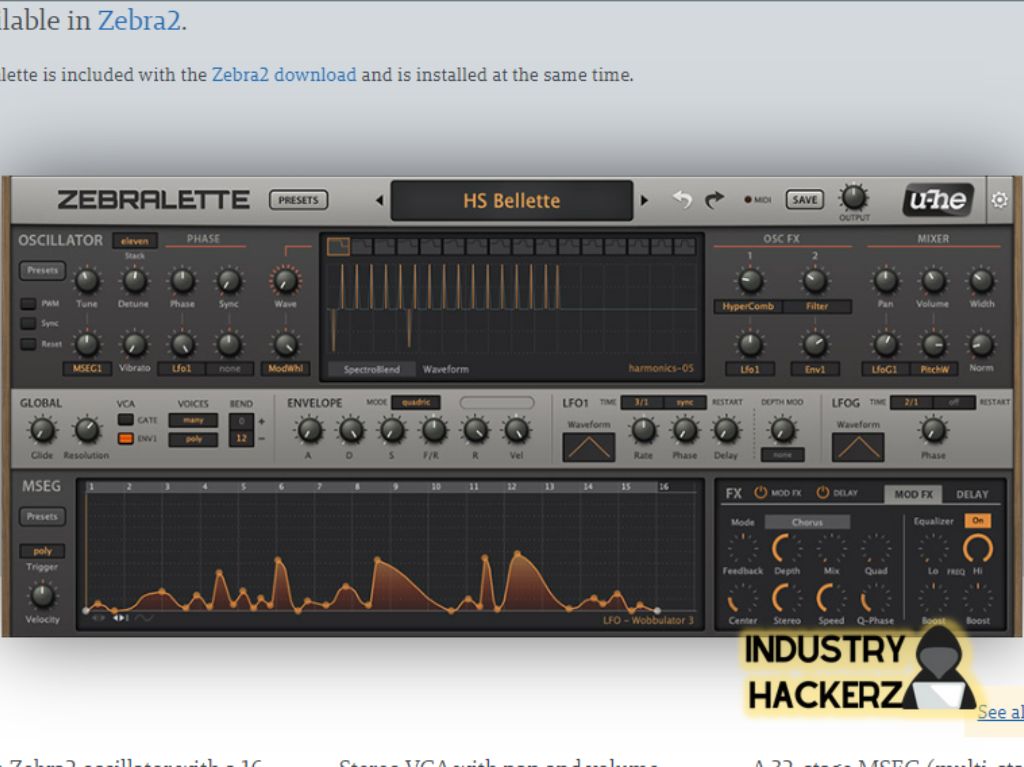The height and width of the screenshot is (767, 1024).
Task: Adjust the oscillator Detune knob
Action: pyautogui.click(x=135, y=281)
